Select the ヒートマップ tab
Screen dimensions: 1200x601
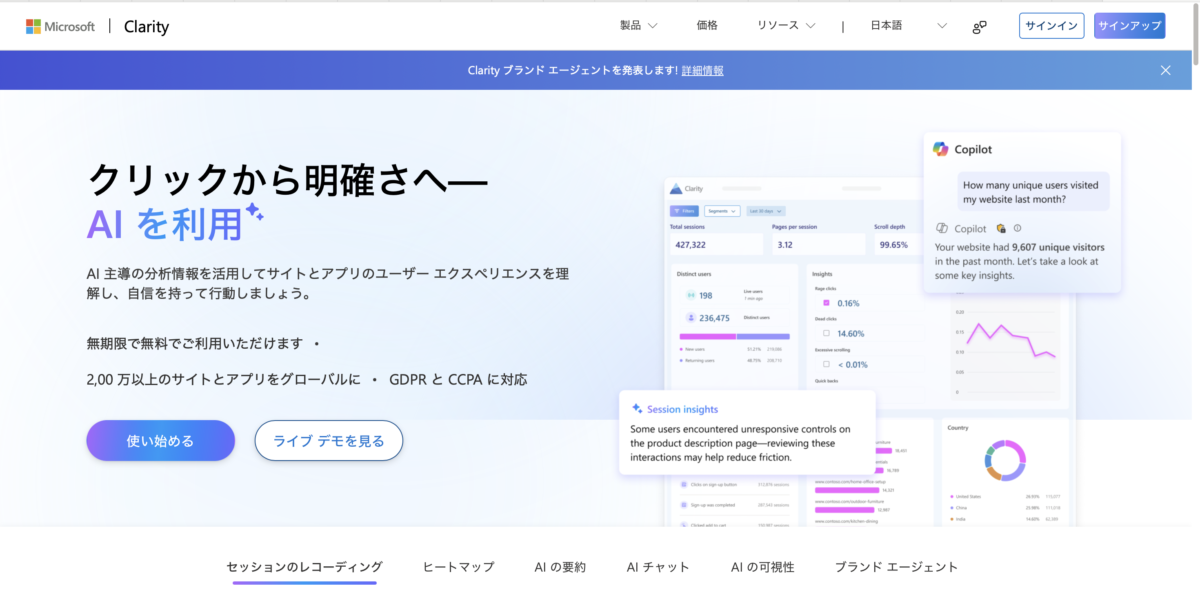pos(458,567)
